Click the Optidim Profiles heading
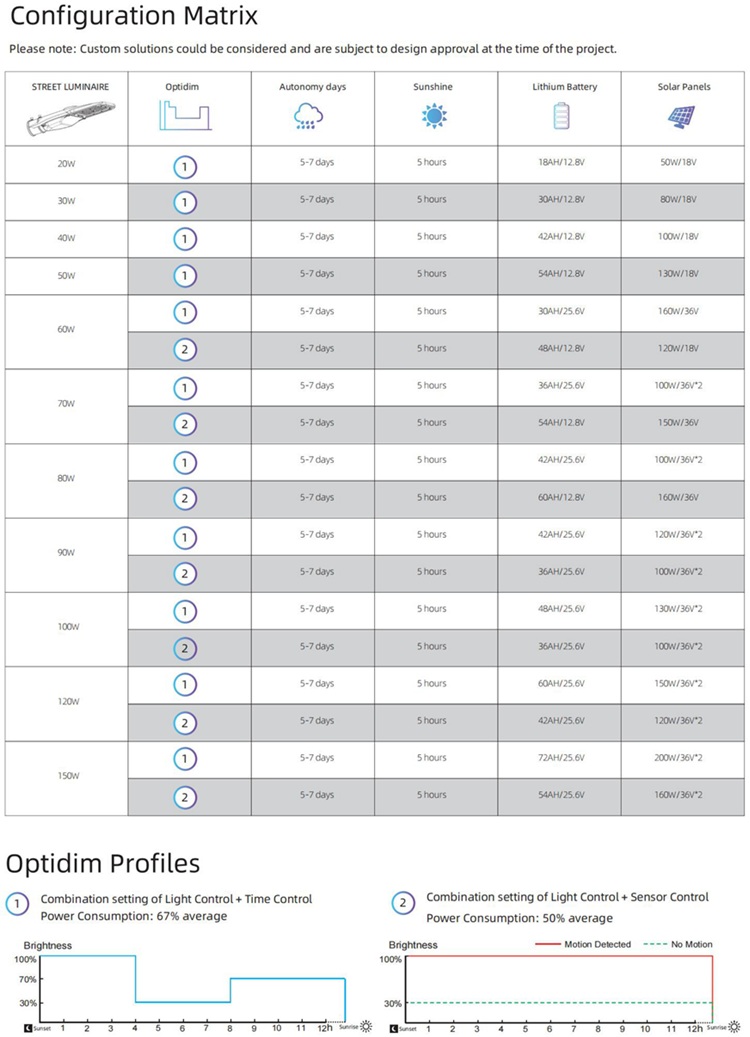Viewport: 750px width, 1037px height. coord(104,863)
